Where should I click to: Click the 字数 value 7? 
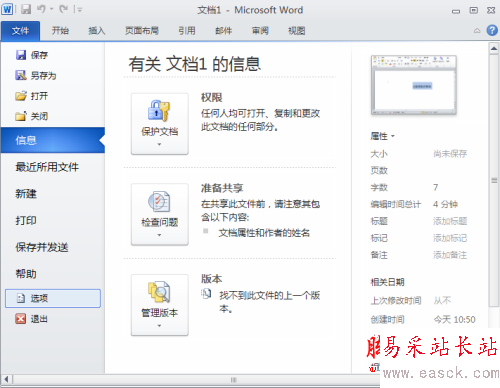(x=436, y=187)
